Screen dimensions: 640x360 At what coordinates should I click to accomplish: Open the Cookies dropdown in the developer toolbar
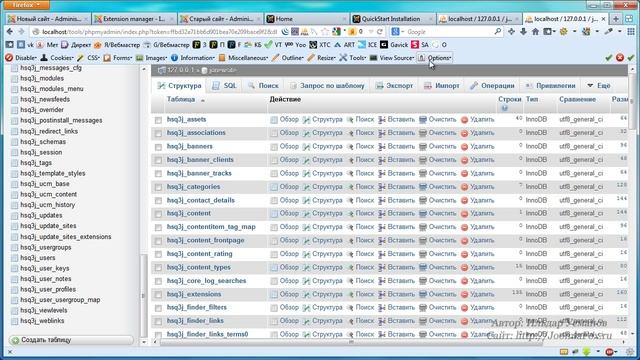[57, 58]
